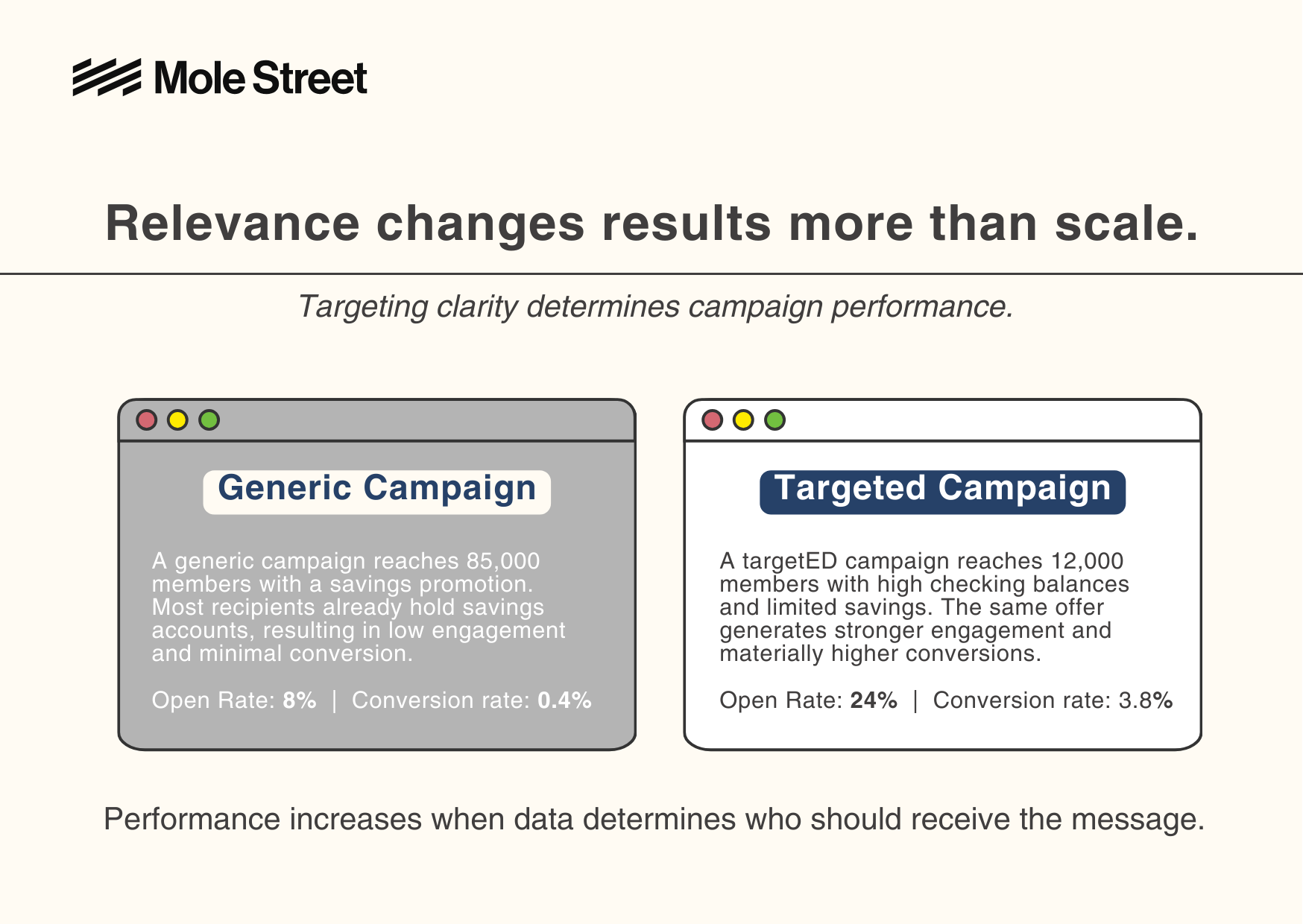Click the targeted campaign's 3.8% conversion rate

click(x=1145, y=700)
